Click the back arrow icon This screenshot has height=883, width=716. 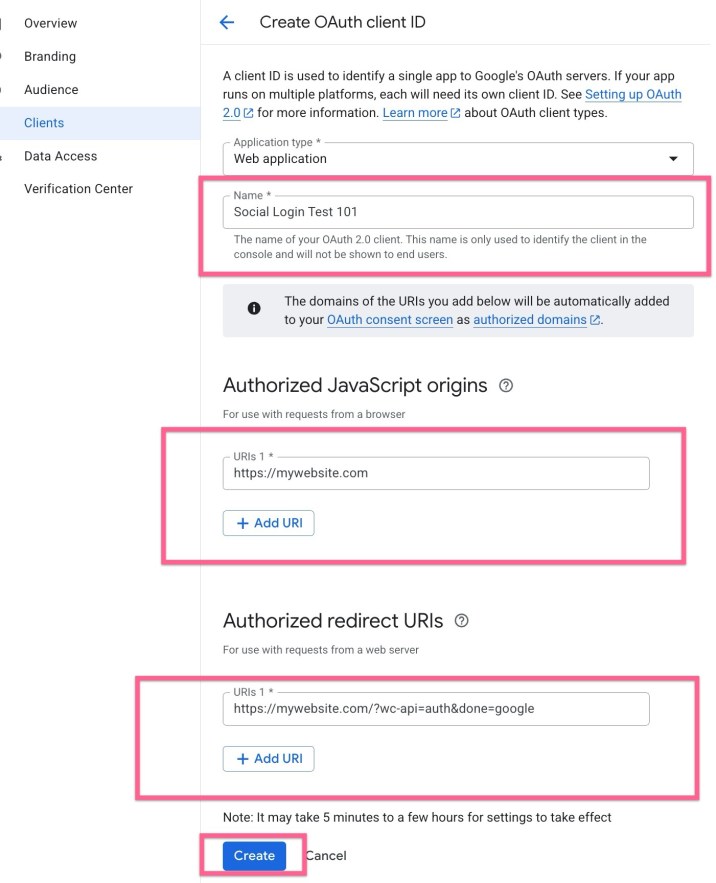tap(227, 22)
